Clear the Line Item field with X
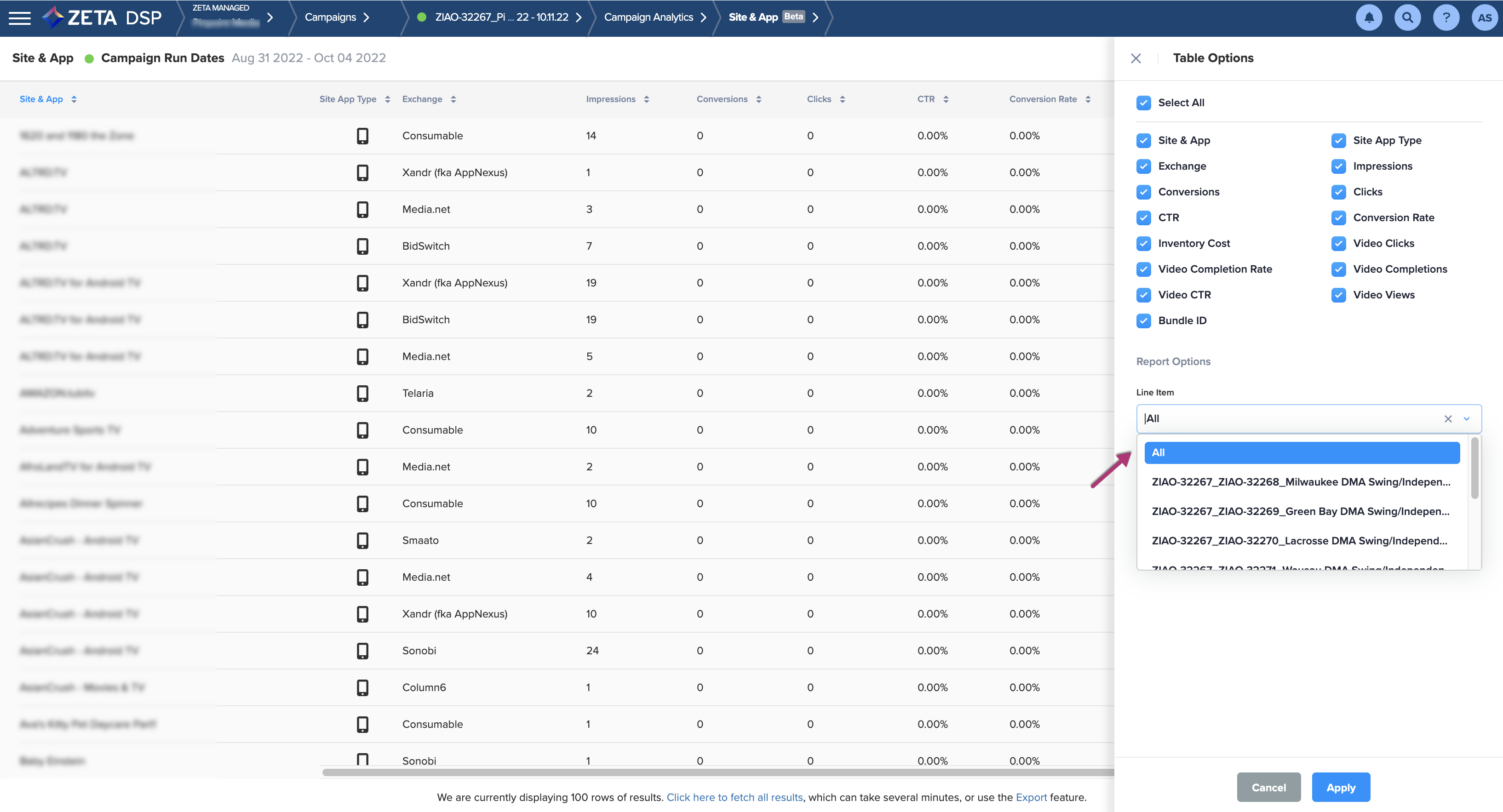The width and height of the screenshot is (1503, 812). [x=1447, y=419]
